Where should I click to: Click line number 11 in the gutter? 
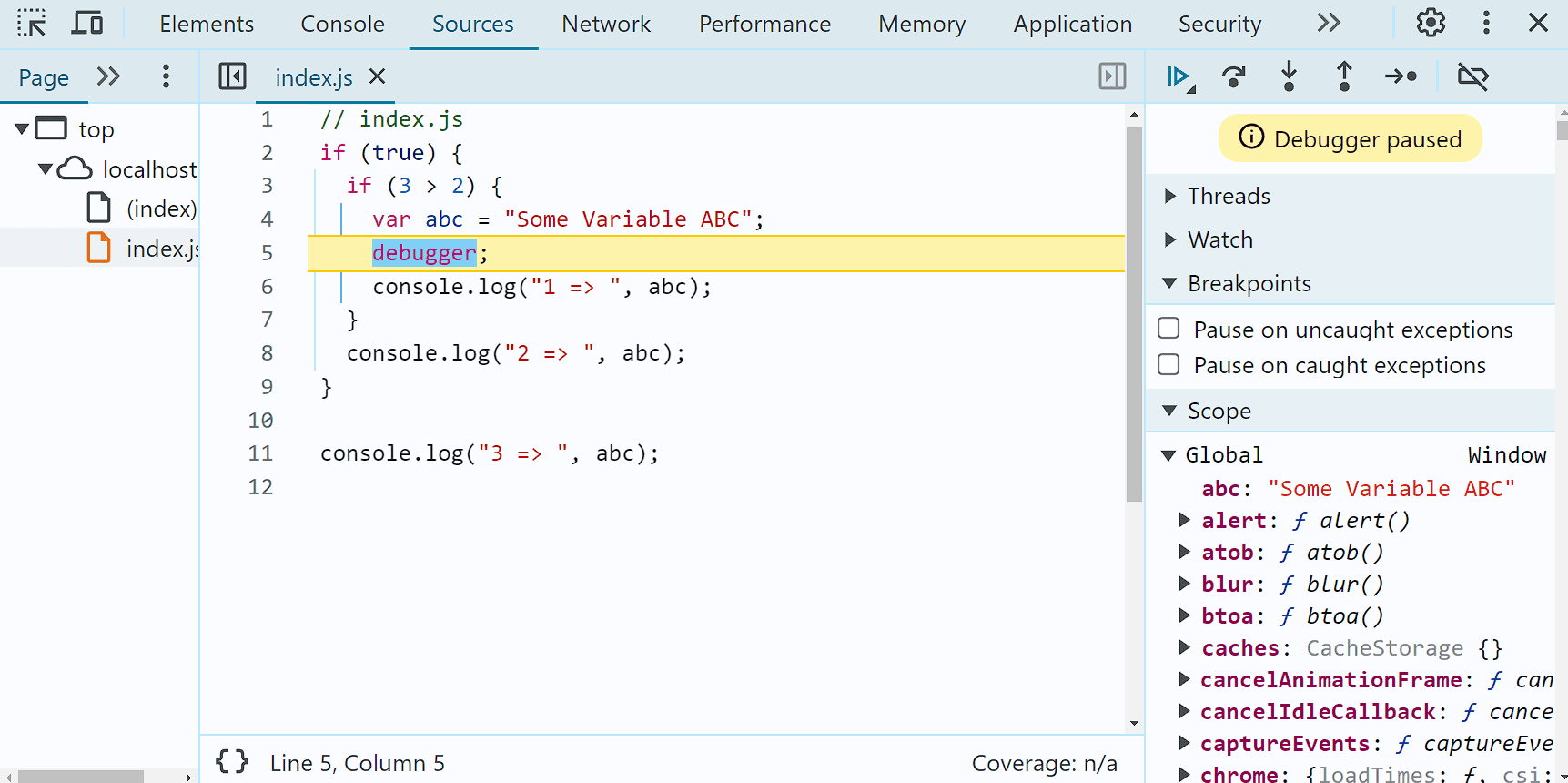(x=260, y=453)
